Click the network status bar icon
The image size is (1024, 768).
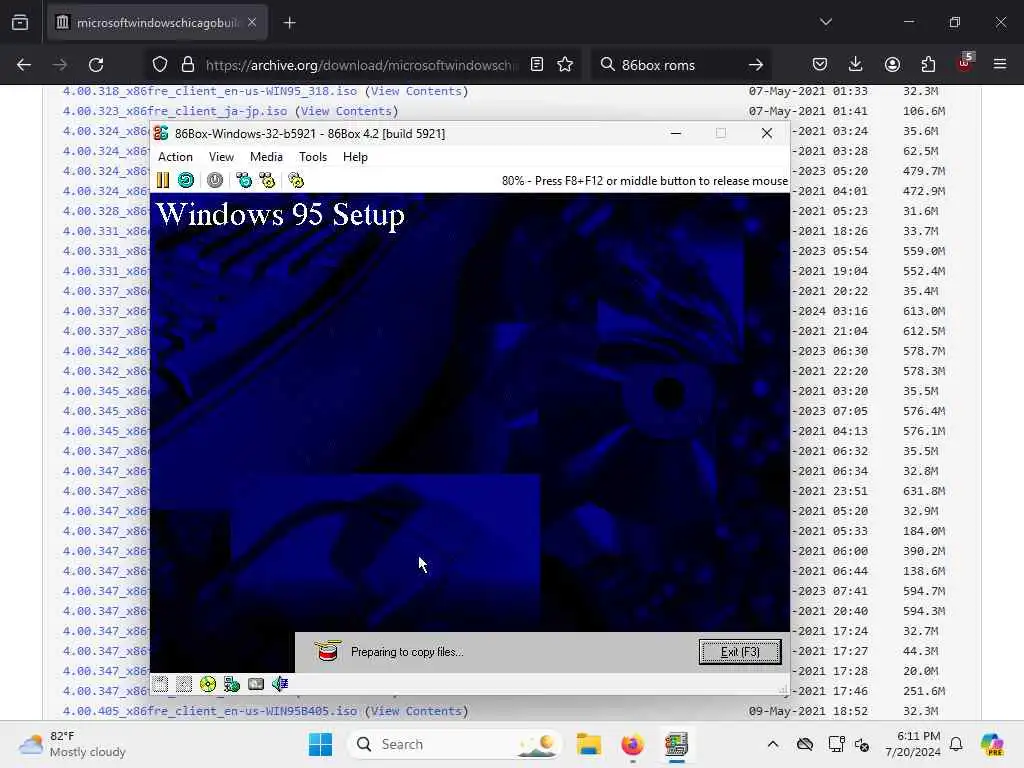tap(232, 684)
